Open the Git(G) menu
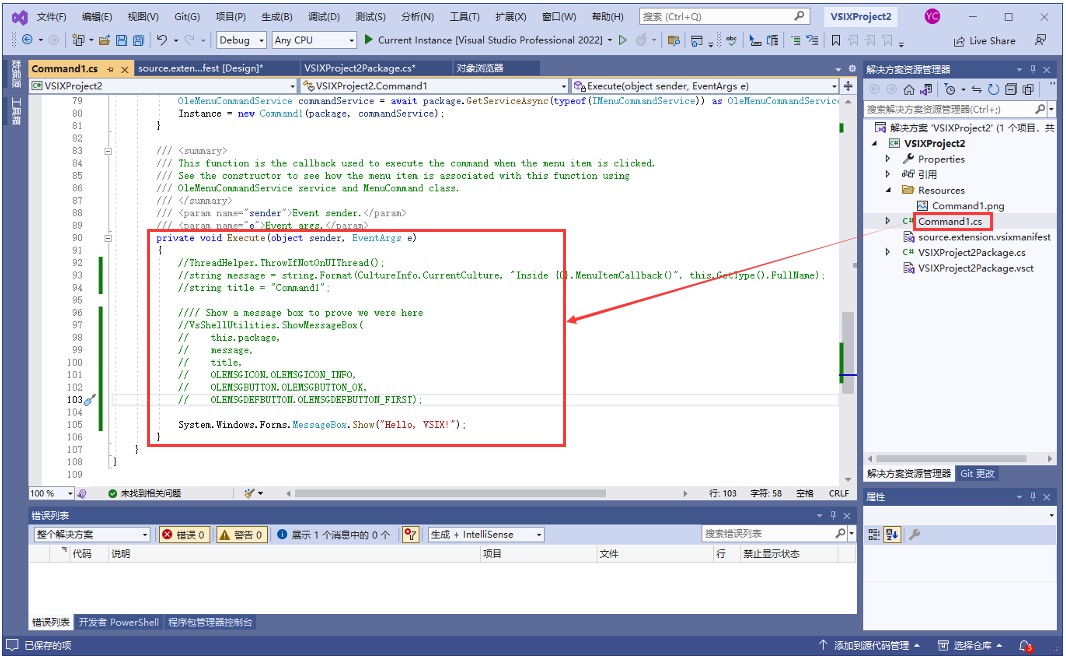 coord(187,16)
